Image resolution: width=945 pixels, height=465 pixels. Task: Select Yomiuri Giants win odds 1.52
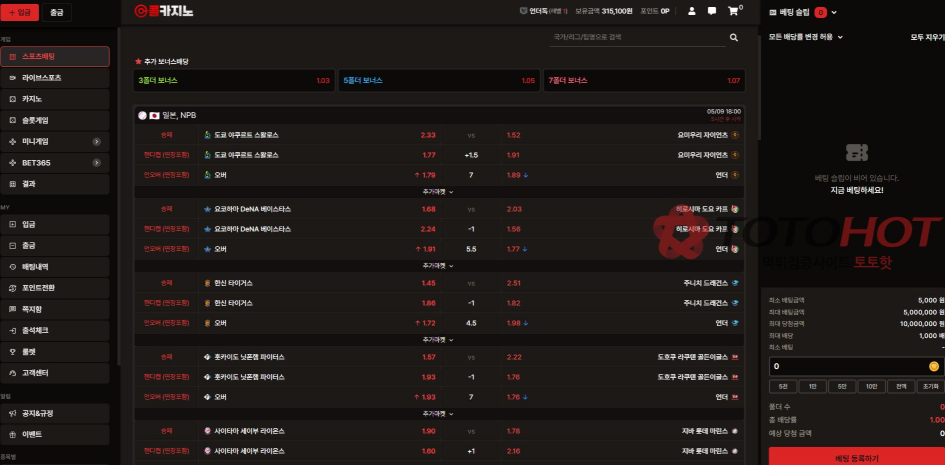coord(513,135)
